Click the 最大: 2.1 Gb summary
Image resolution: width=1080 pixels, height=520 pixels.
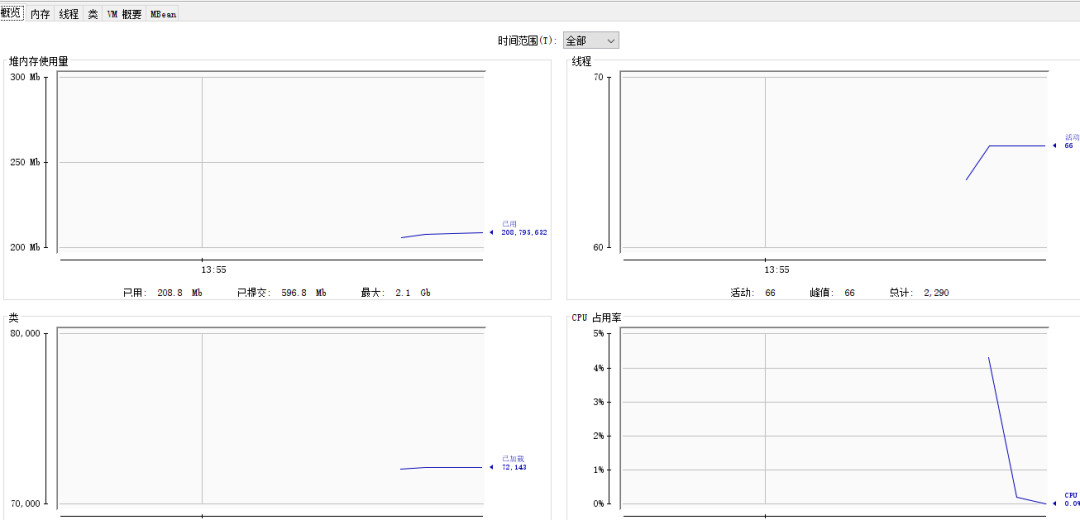[x=395, y=293]
